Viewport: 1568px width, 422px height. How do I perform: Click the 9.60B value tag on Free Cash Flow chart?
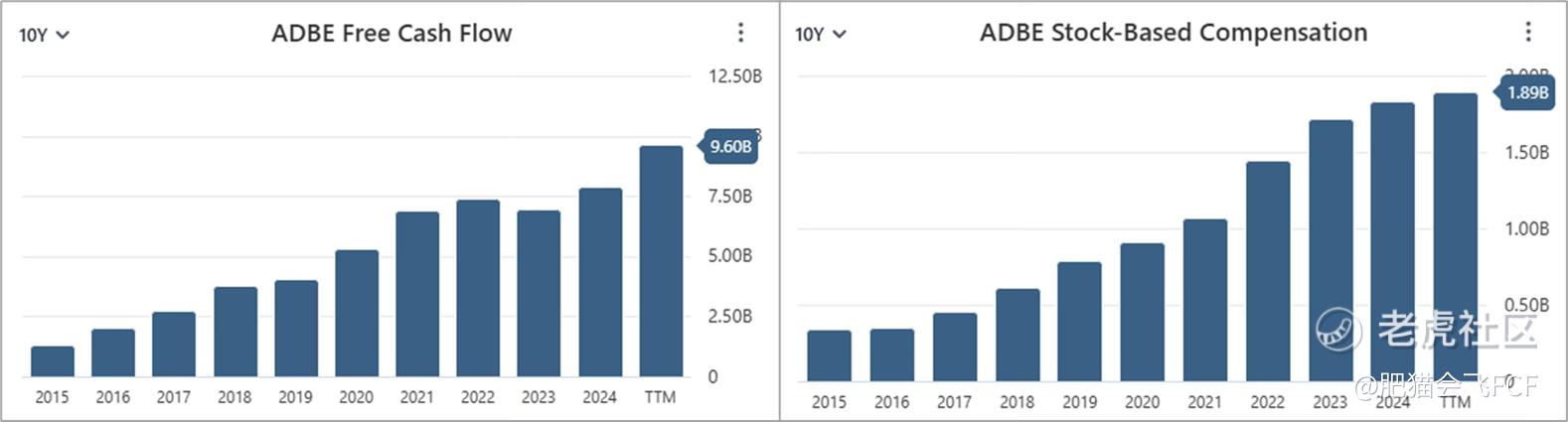tap(729, 147)
